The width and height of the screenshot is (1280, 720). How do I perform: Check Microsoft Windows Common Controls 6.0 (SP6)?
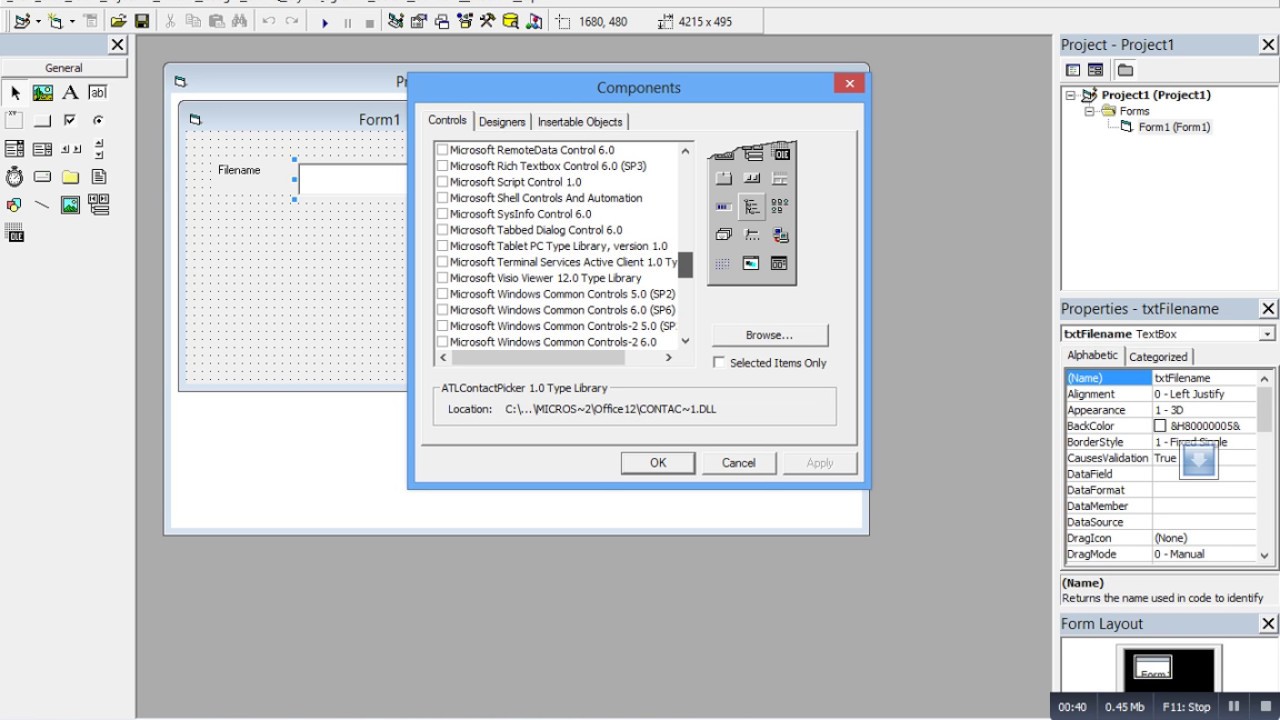(x=442, y=310)
